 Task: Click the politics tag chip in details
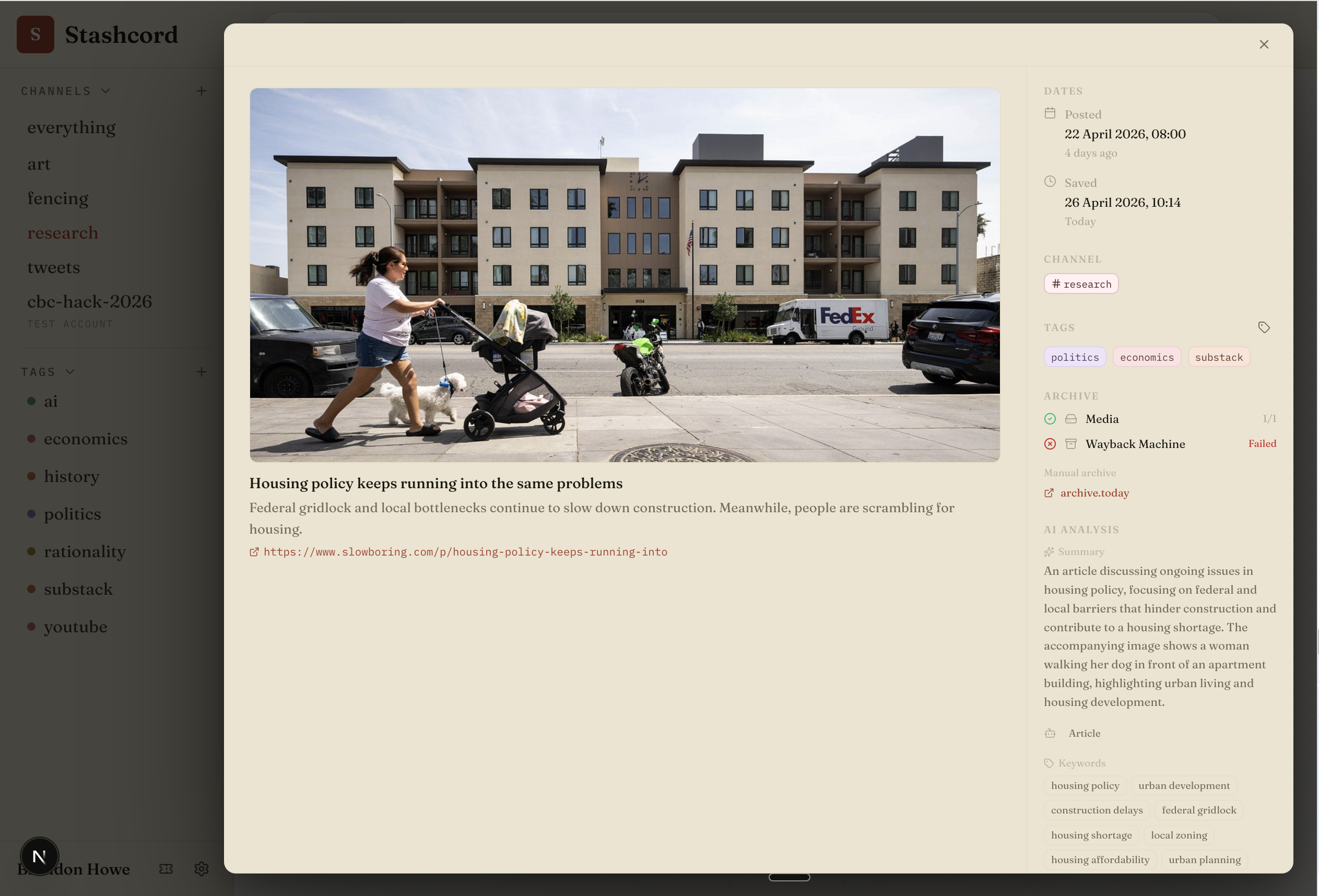point(1075,357)
